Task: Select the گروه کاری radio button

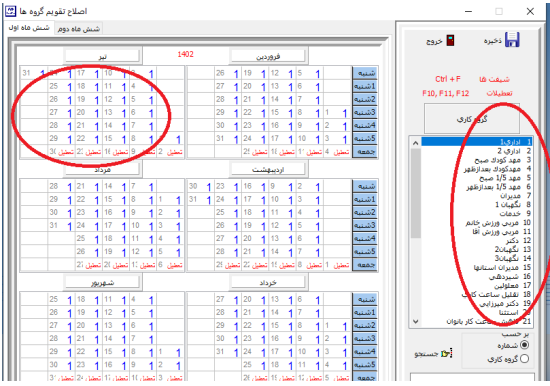Action: tap(524, 359)
